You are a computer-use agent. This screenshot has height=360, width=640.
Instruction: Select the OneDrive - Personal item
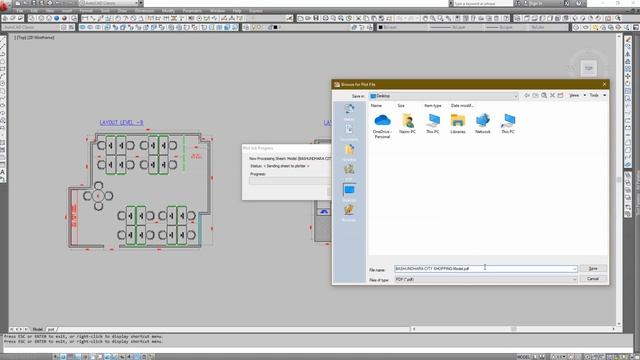coord(382,126)
